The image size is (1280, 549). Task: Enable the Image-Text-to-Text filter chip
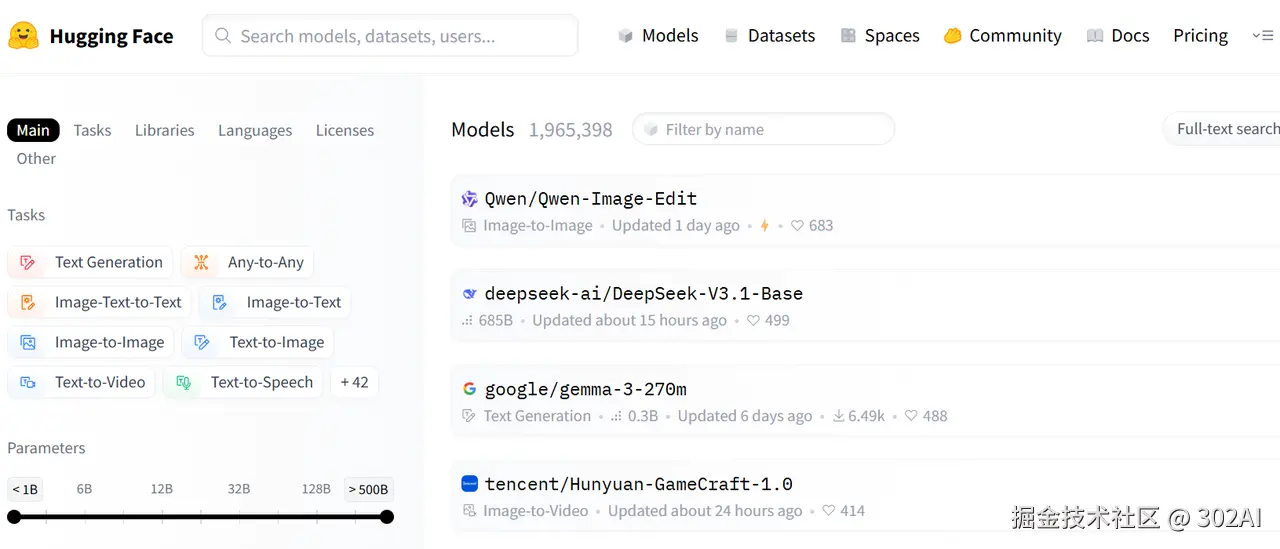99,302
